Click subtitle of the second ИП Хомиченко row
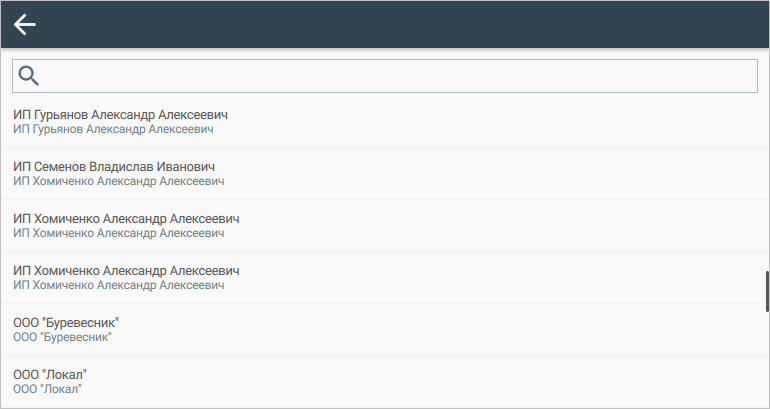The width and height of the screenshot is (770, 409). click(x=118, y=285)
